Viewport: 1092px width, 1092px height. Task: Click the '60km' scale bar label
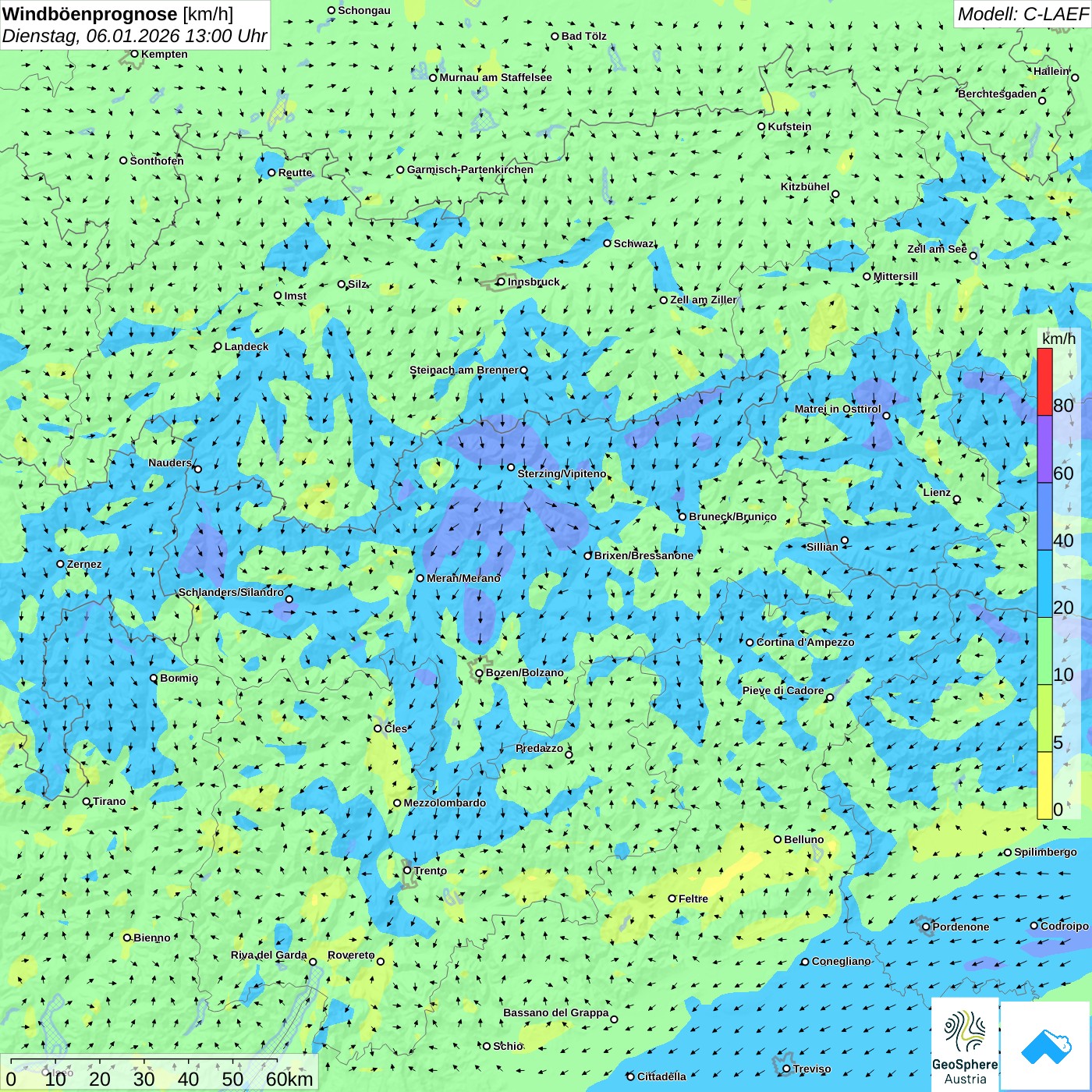(x=289, y=1079)
